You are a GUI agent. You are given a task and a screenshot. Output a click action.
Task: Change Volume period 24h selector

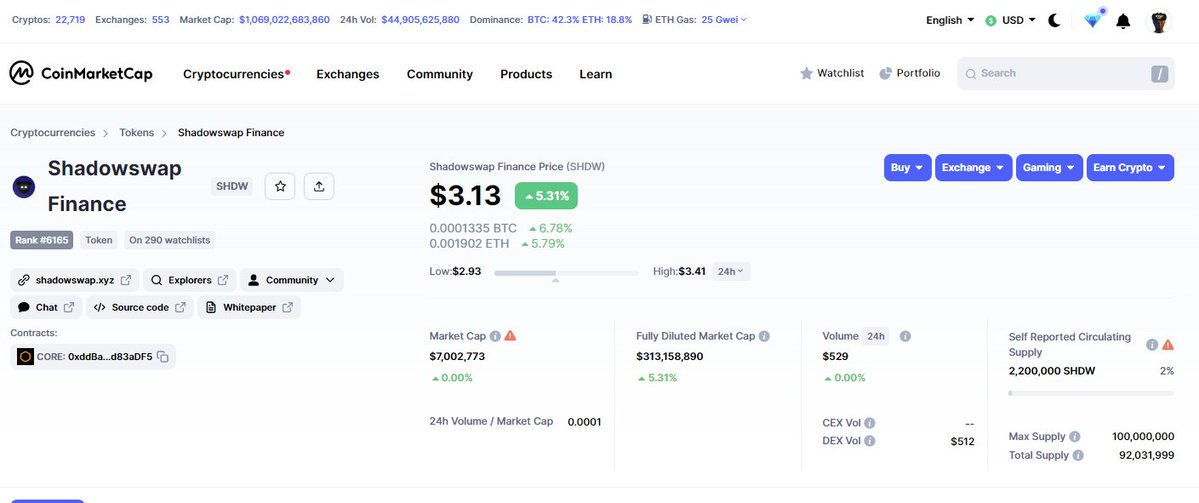click(876, 336)
